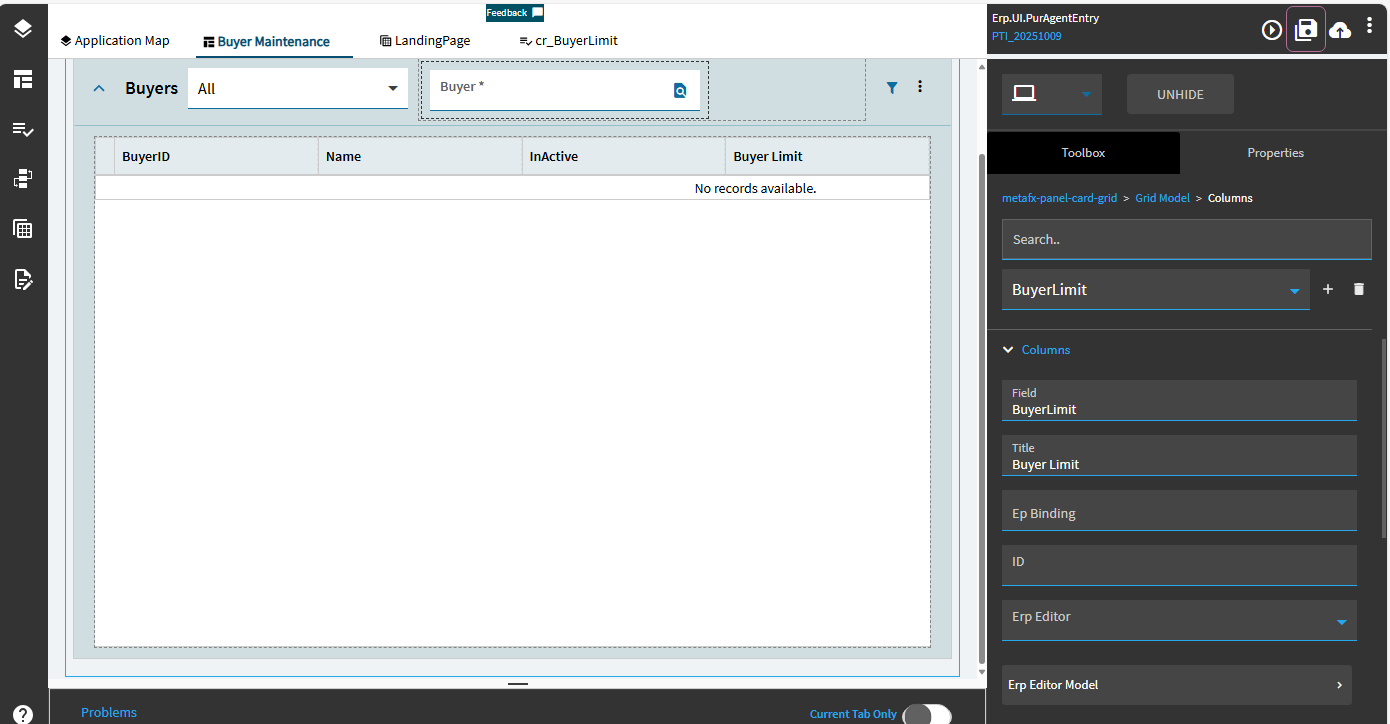Image resolution: width=1390 pixels, height=724 pixels.
Task: Delete the BuyerLimit column with trash icon
Action: click(1358, 289)
